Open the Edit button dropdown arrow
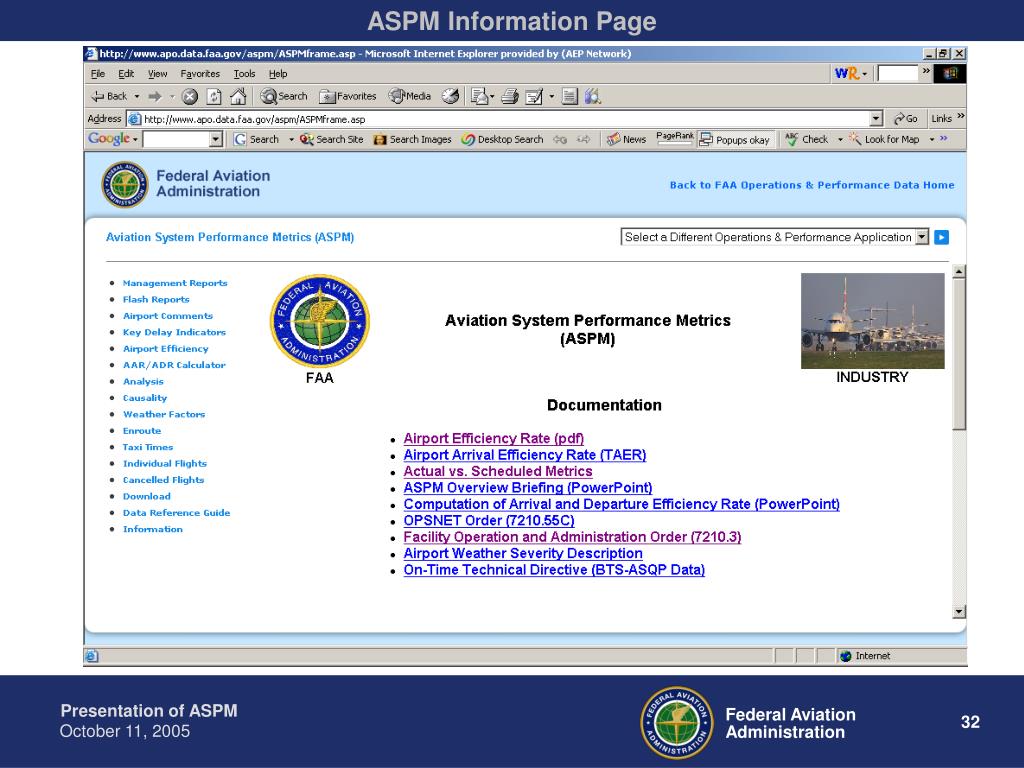The height and width of the screenshot is (768, 1024). (552, 97)
